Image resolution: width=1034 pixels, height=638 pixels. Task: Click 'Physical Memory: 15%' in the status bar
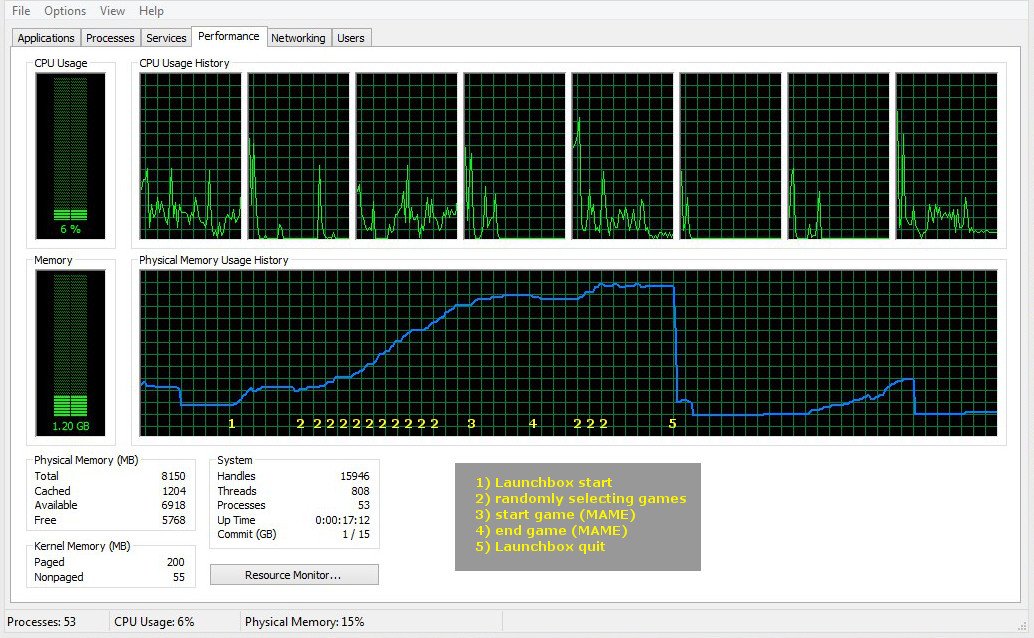click(305, 622)
